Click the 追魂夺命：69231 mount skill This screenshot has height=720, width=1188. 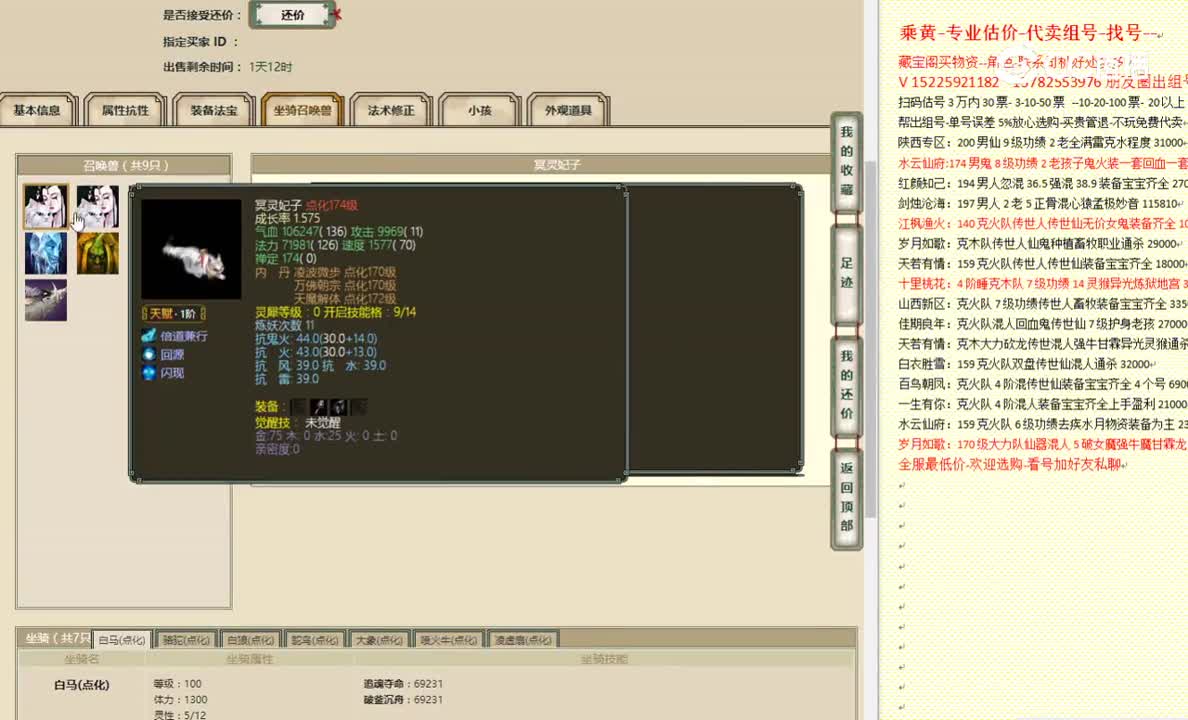coord(403,684)
